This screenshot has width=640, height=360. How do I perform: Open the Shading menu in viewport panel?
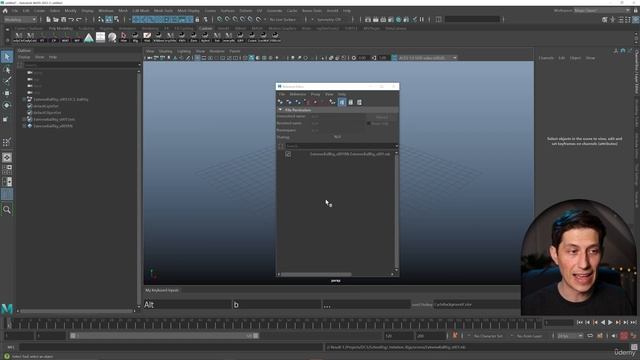[x=165, y=51]
